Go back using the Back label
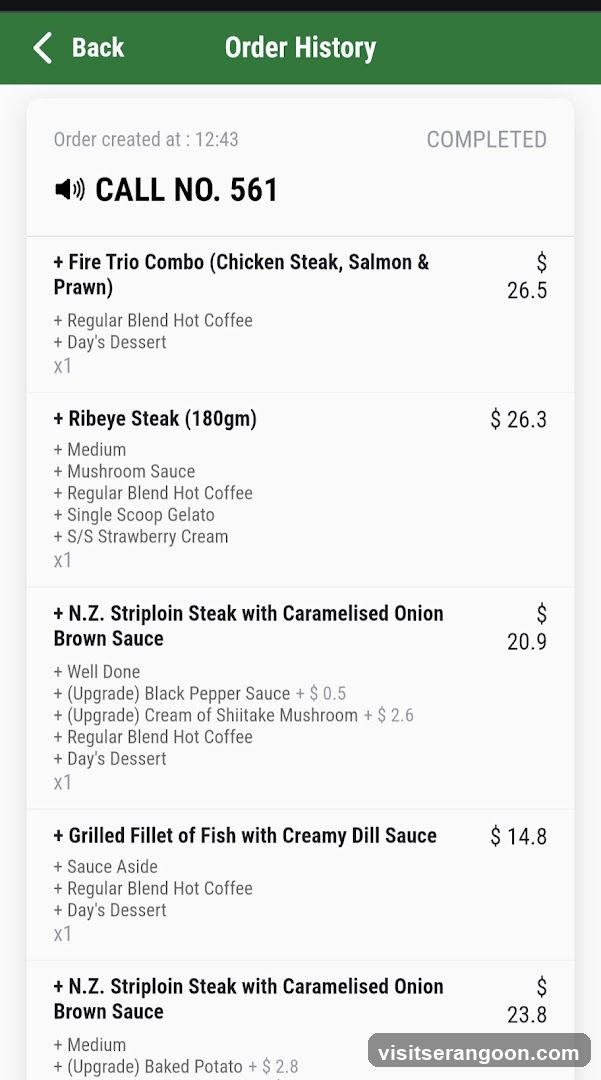This screenshot has width=601, height=1080. click(98, 48)
